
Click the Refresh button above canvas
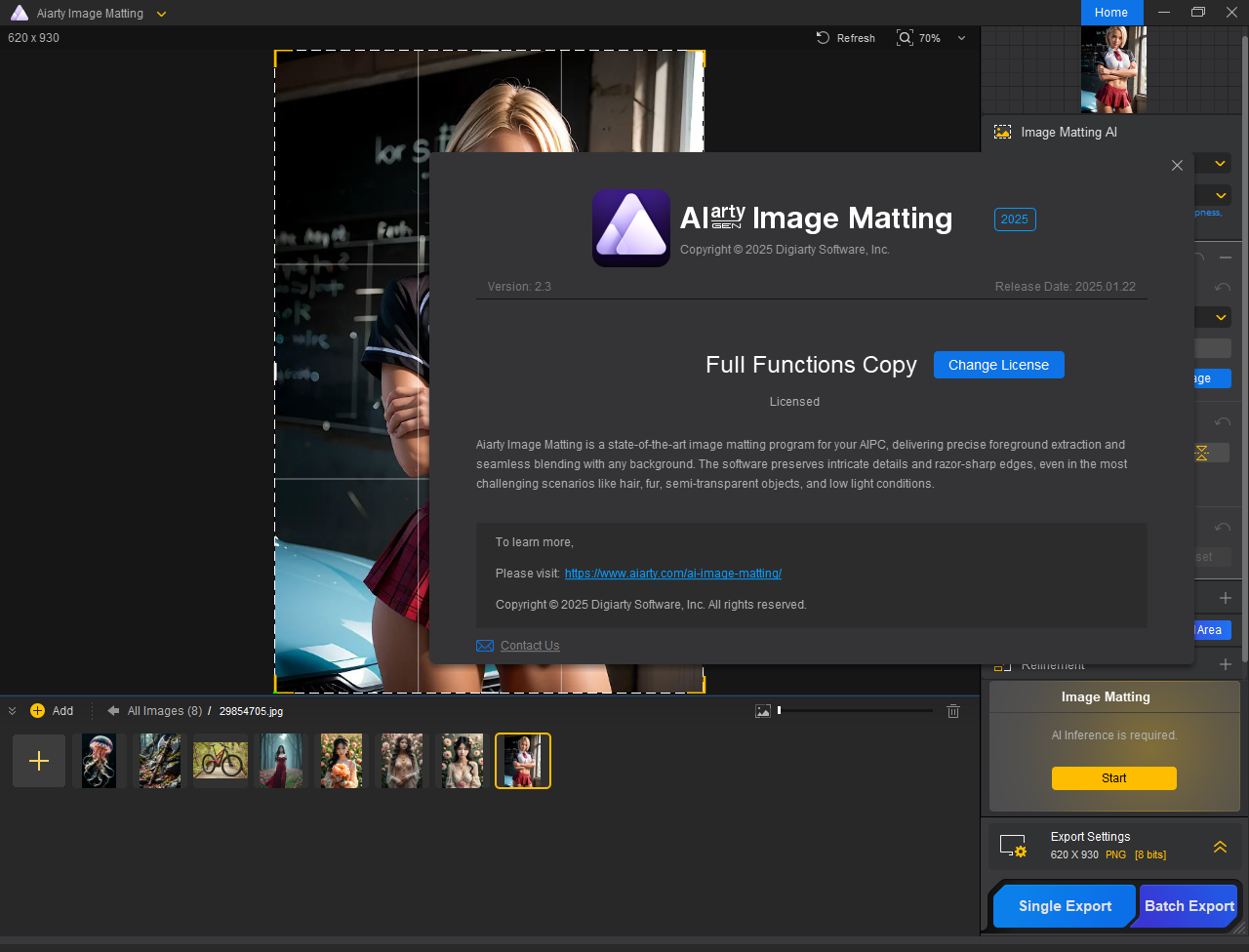[x=846, y=38]
